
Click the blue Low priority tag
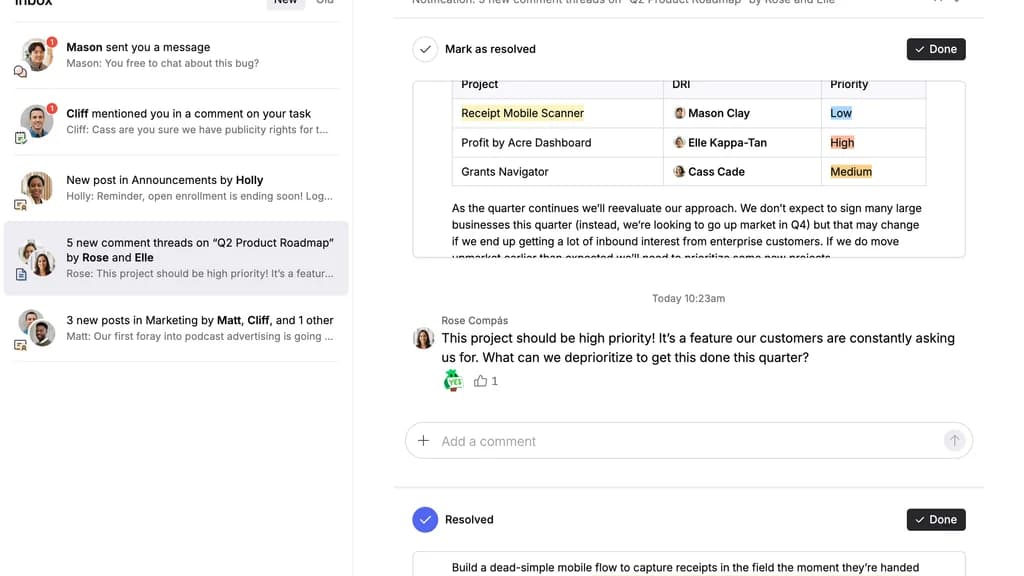[841, 113]
